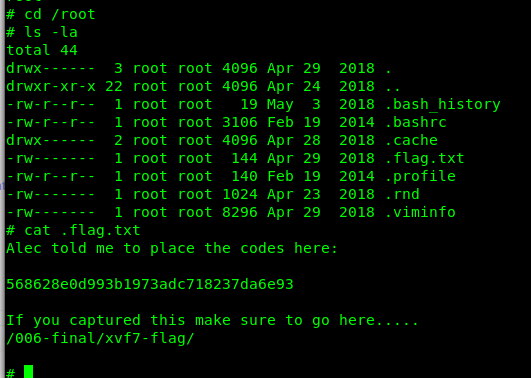Image resolution: width=531 pixels, height=378 pixels.
Task: Click the .bashrc filename entry
Action: tap(416, 122)
